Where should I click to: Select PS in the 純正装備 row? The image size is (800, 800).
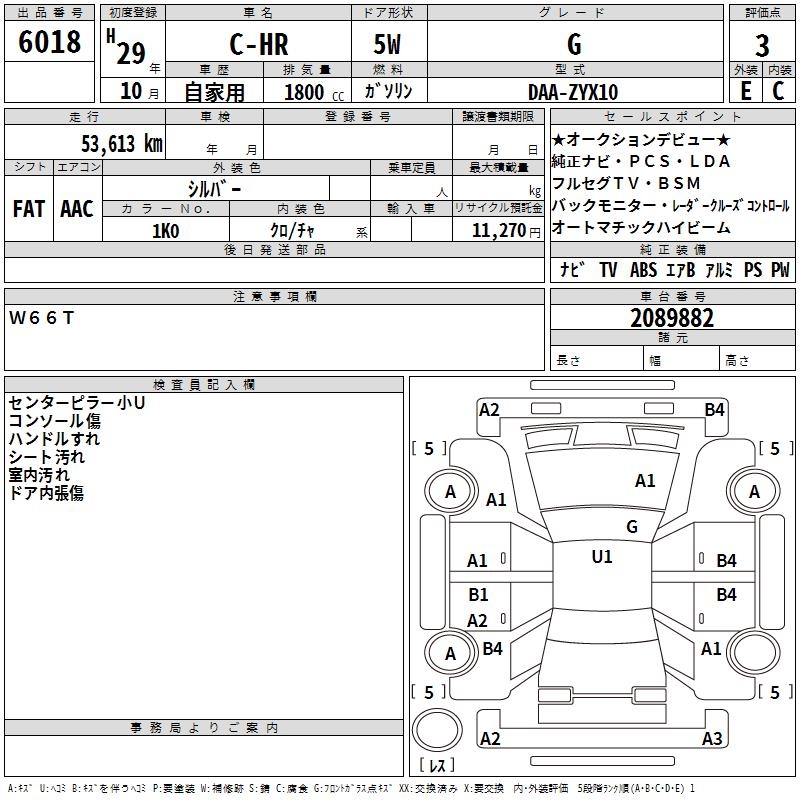pyautogui.click(x=753, y=269)
